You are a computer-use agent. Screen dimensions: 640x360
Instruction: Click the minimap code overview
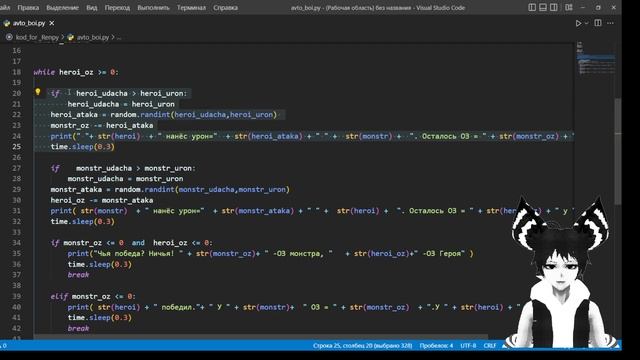[x=596, y=59]
